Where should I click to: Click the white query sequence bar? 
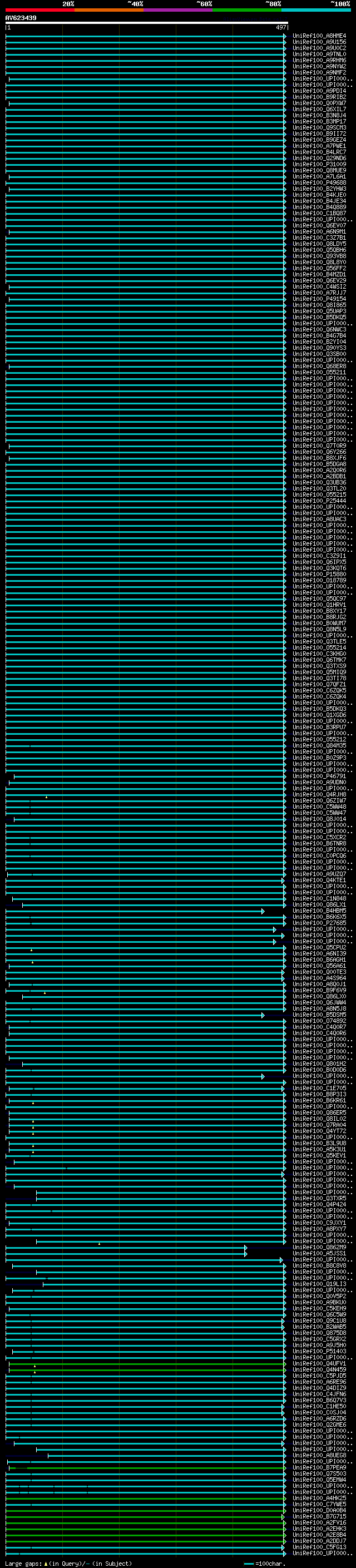(147, 22)
